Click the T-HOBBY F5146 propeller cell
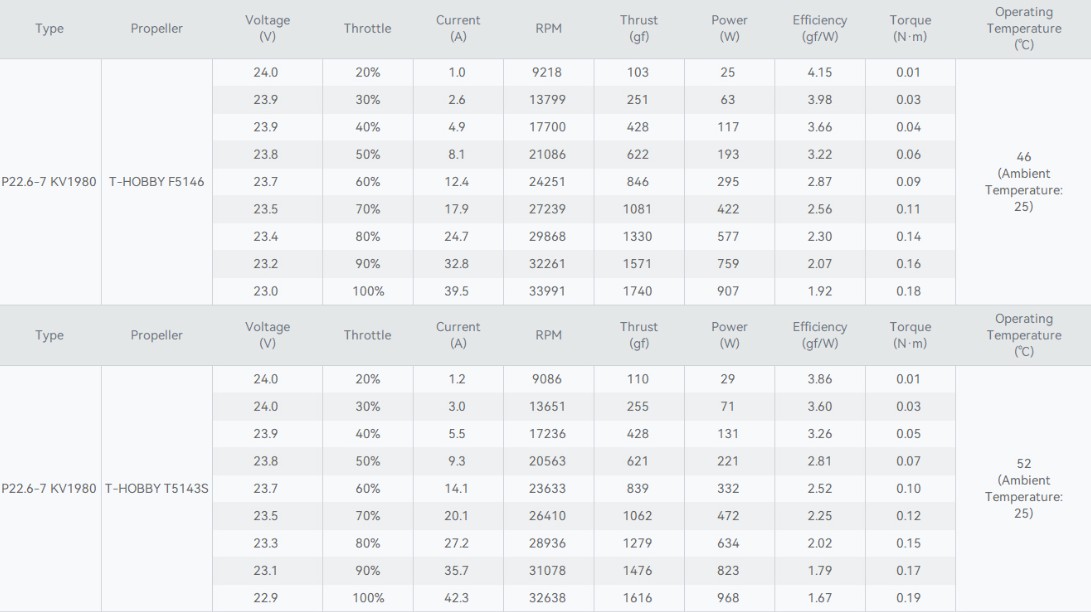The image size is (1091, 612). [x=156, y=181]
